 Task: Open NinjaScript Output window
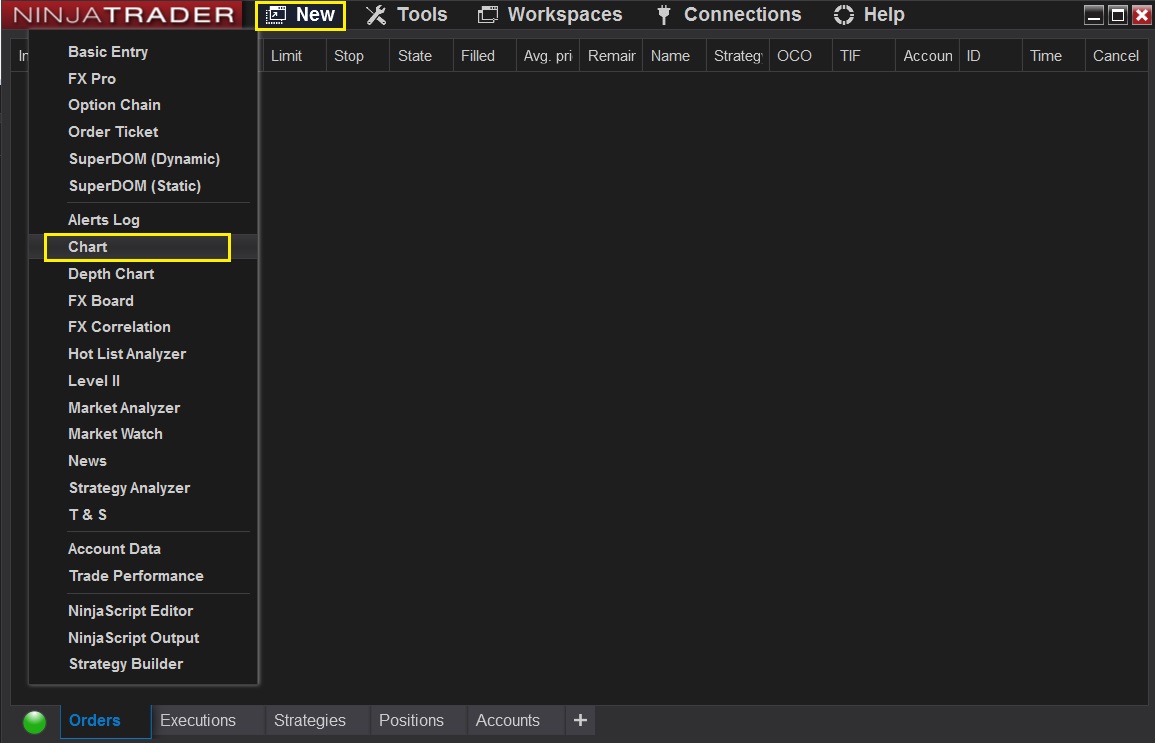click(133, 638)
